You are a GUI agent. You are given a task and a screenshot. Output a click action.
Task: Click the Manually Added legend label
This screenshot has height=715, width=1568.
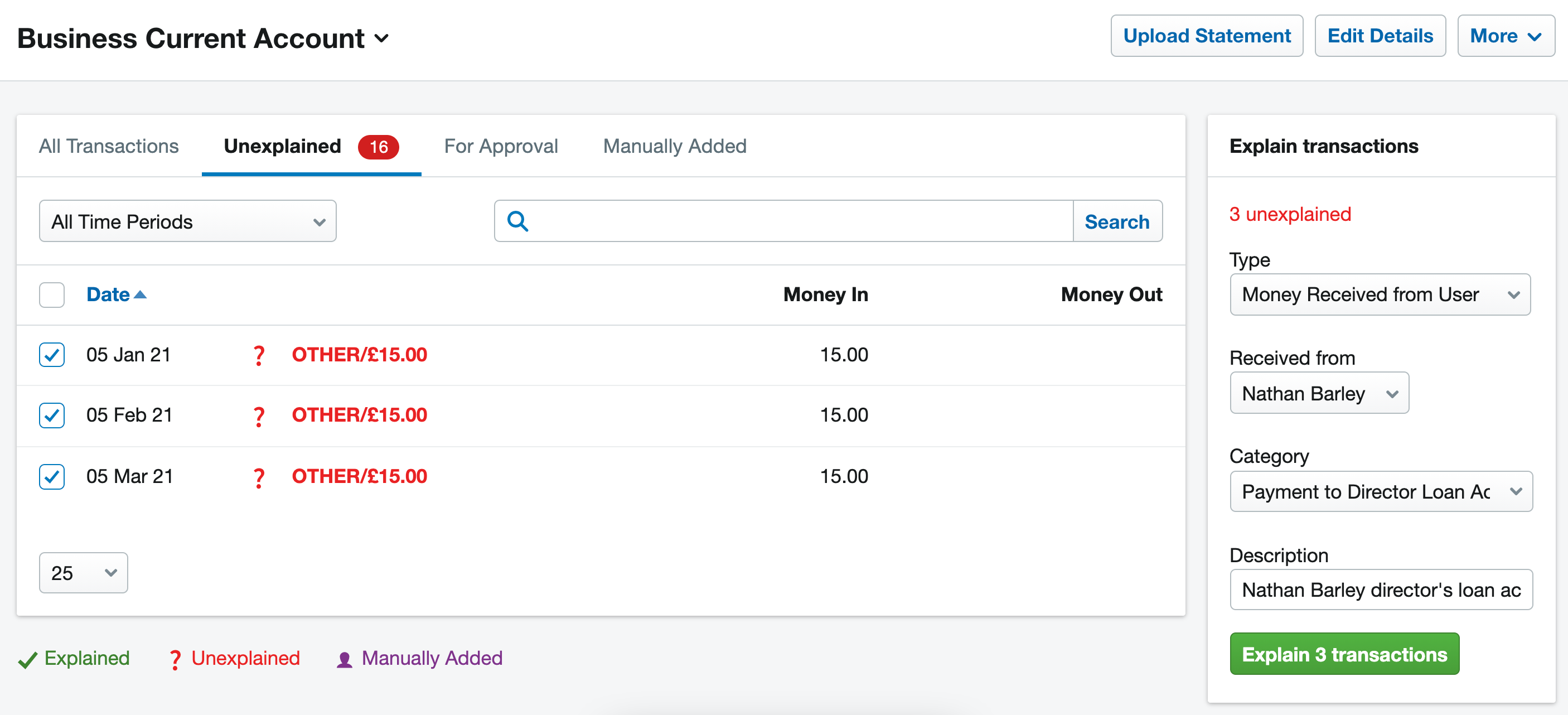(x=432, y=658)
